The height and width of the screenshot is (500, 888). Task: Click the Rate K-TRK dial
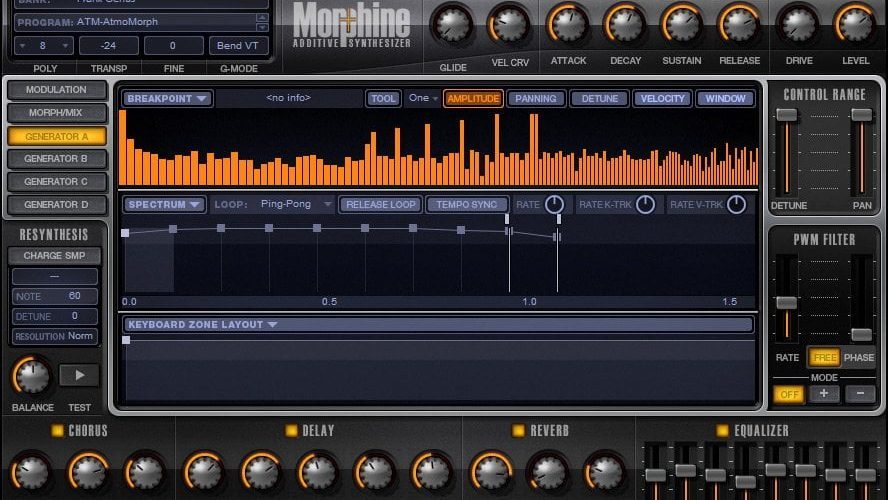point(645,204)
